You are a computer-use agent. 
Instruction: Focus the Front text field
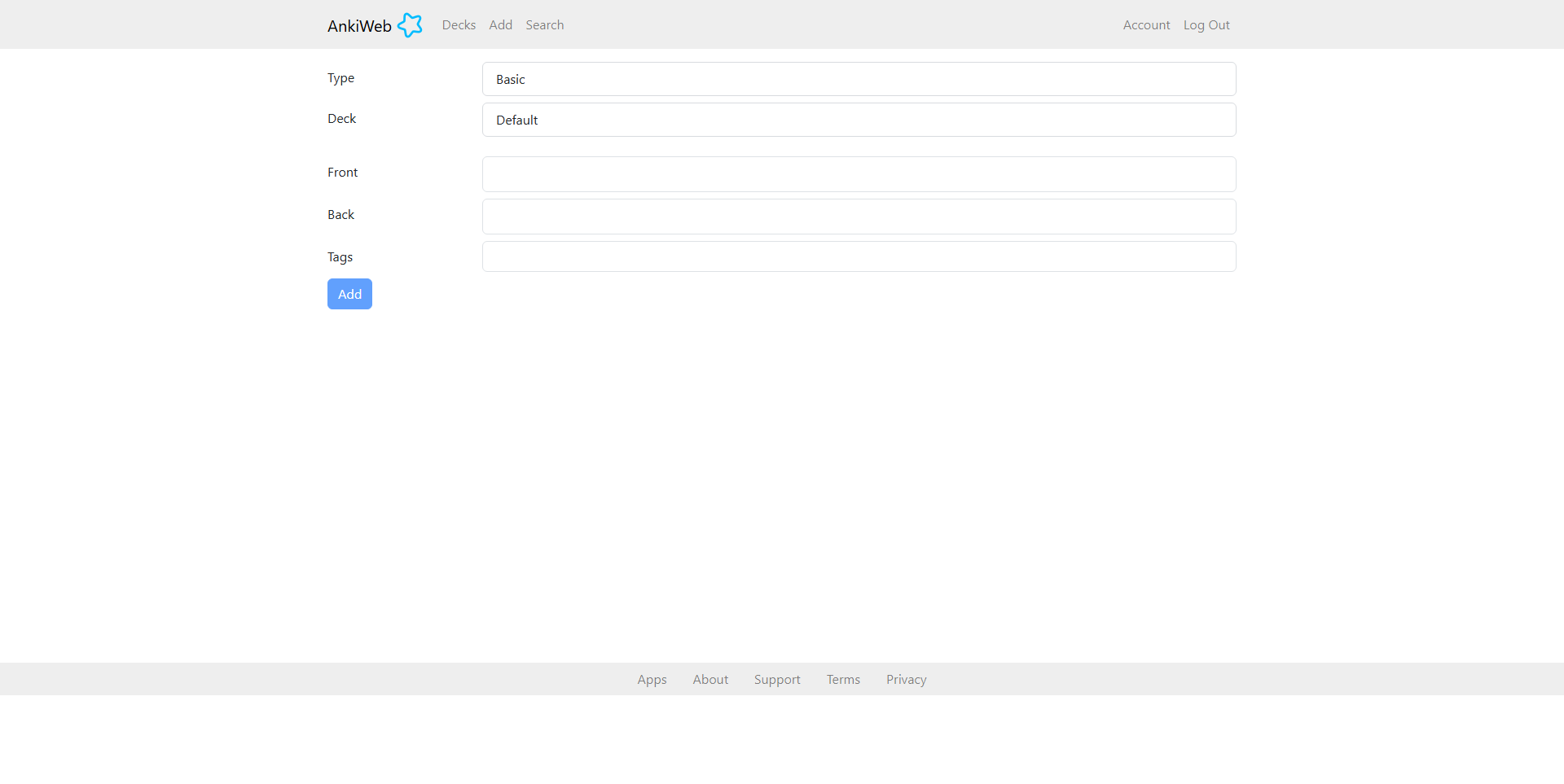(859, 174)
